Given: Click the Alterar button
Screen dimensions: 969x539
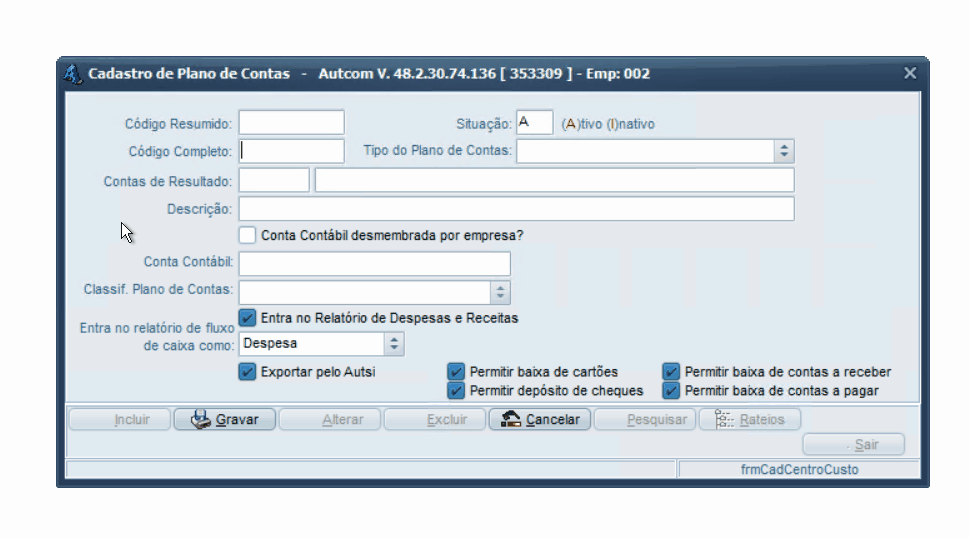Looking at the screenshot, I should click(330, 420).
